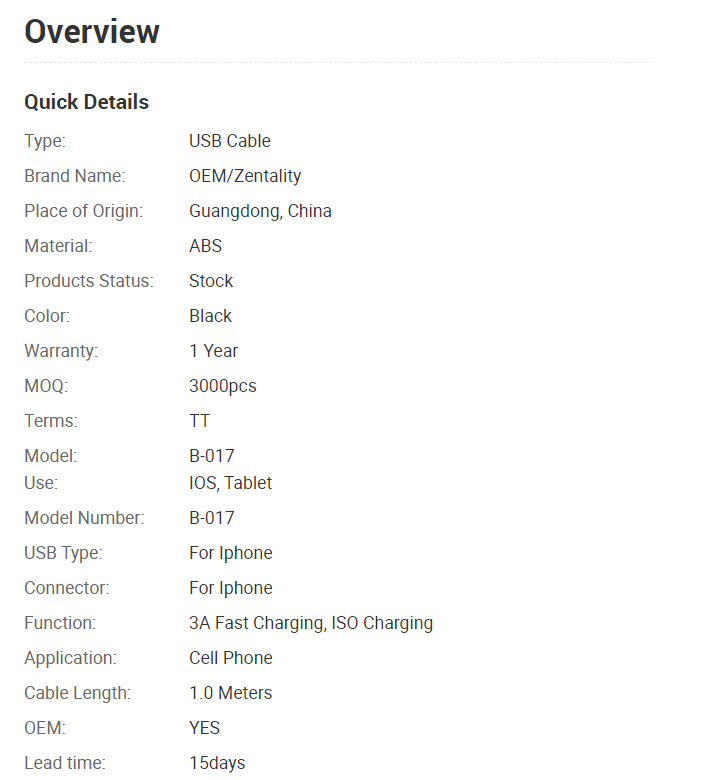Click the Overview heading

pos(92,32)
